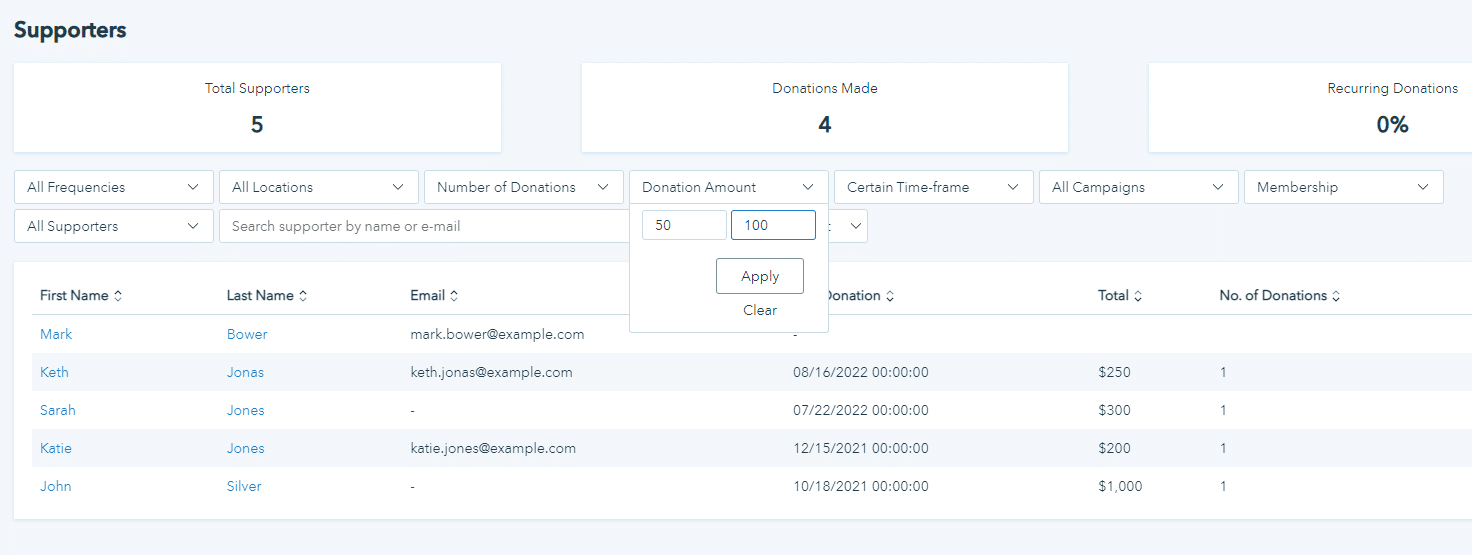Open the All Frequencies dropdown

[114, 187]
